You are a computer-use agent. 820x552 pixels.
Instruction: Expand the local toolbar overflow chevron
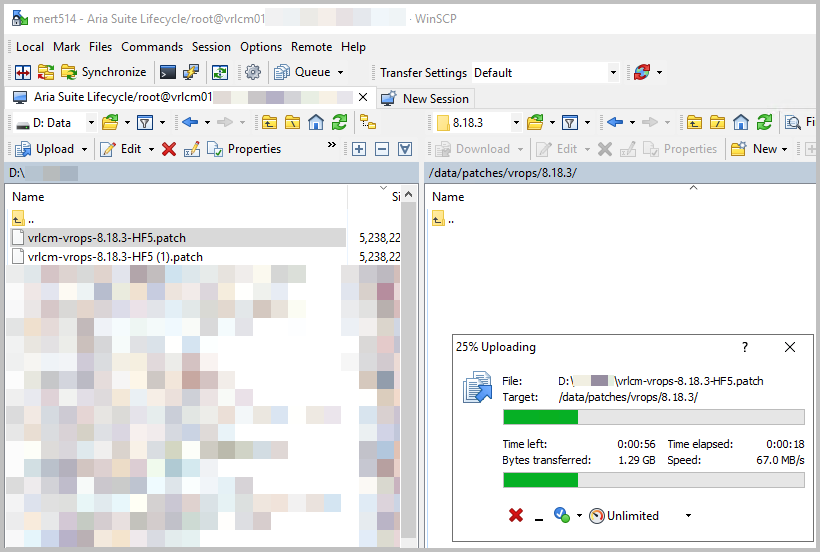(332, 145)
